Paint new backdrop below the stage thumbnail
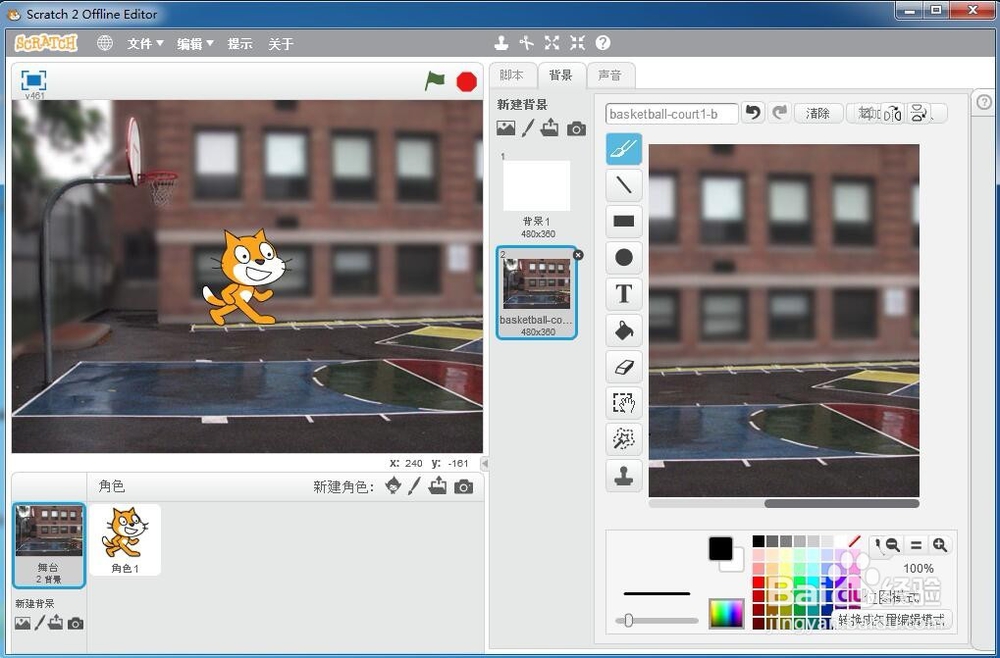This screenshot has height=658, width=1000. 40,623
